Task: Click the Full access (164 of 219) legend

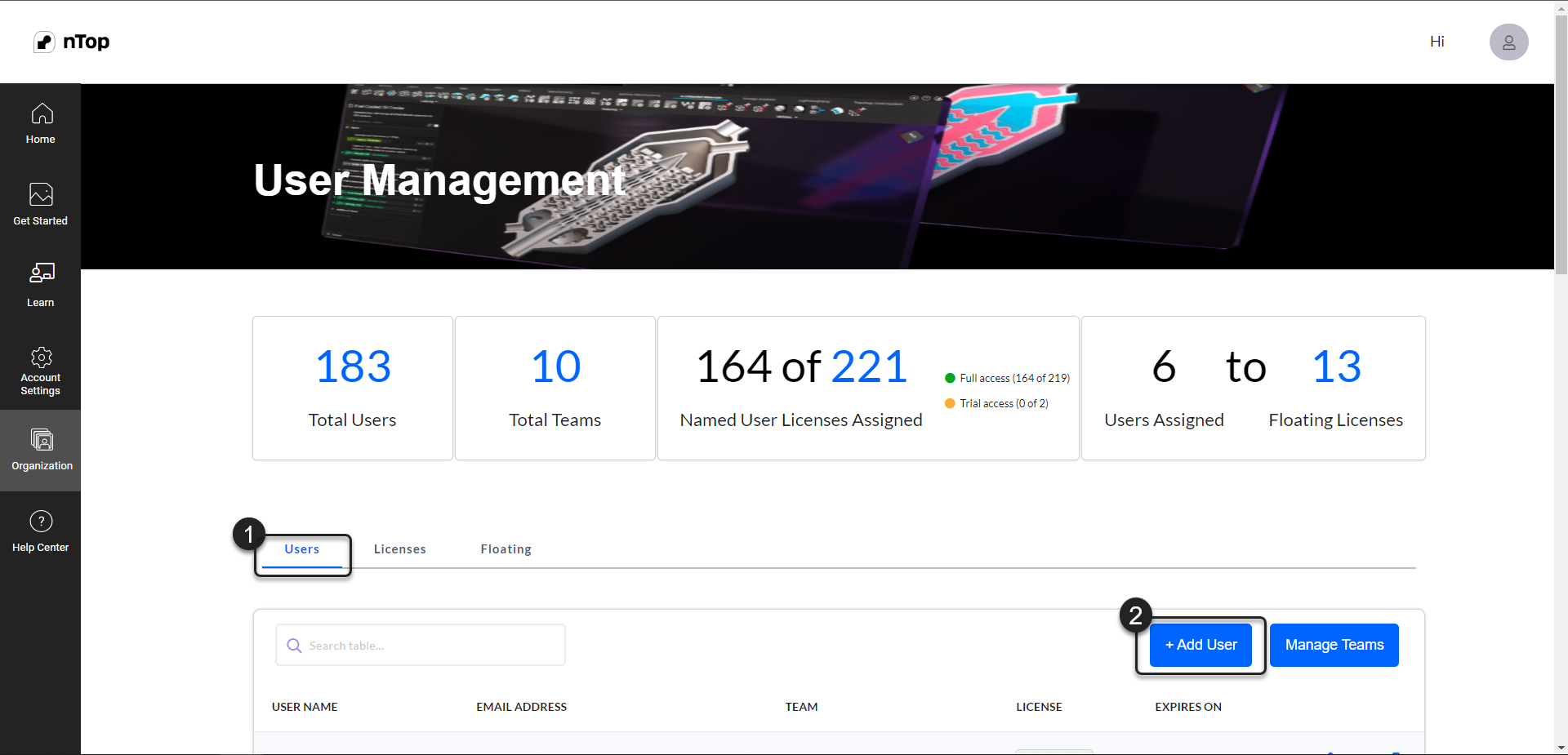Action: pyautogui.click(x=1007, y=378)
